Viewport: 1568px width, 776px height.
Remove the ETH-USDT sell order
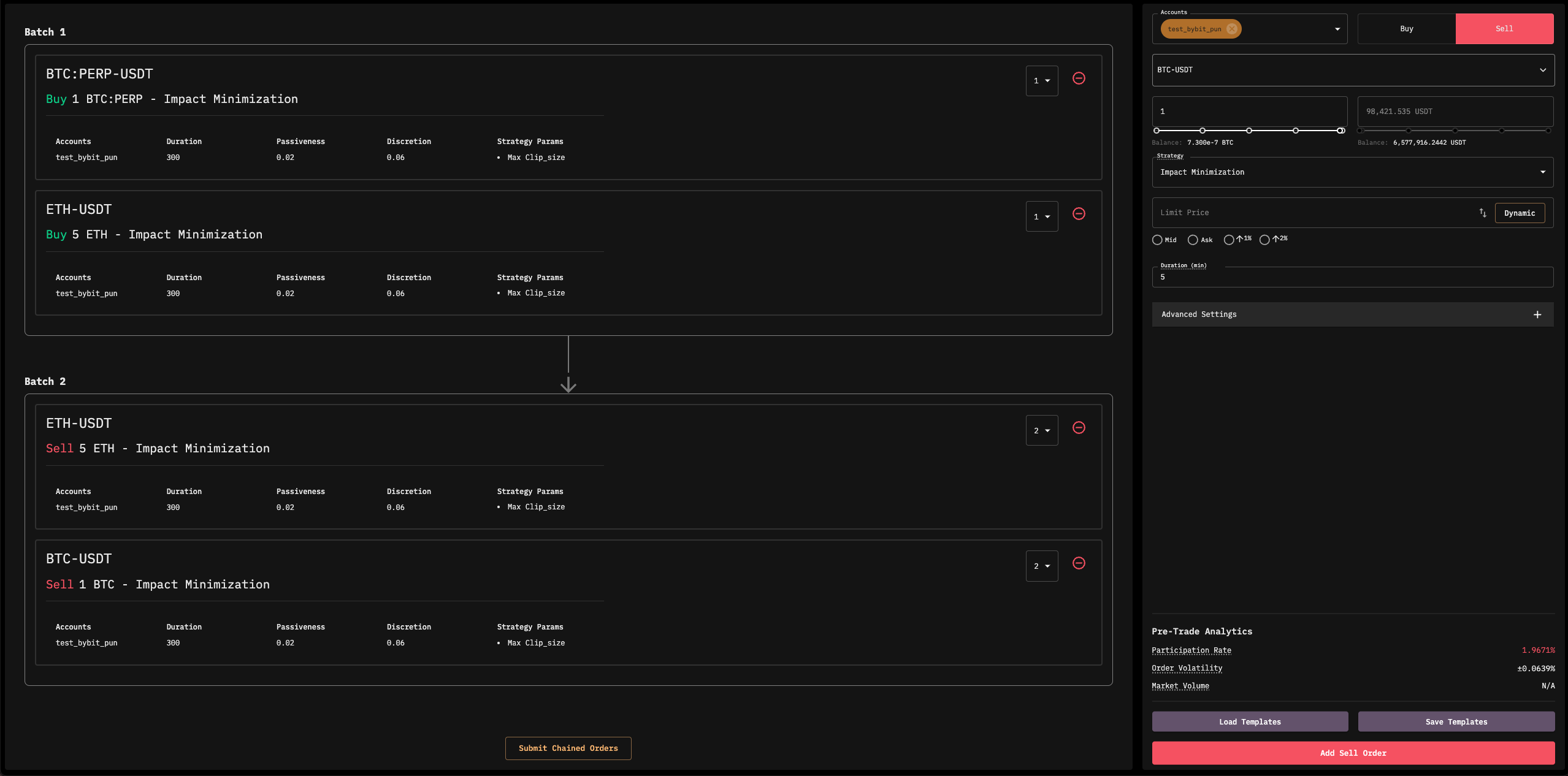[1079, 428]
